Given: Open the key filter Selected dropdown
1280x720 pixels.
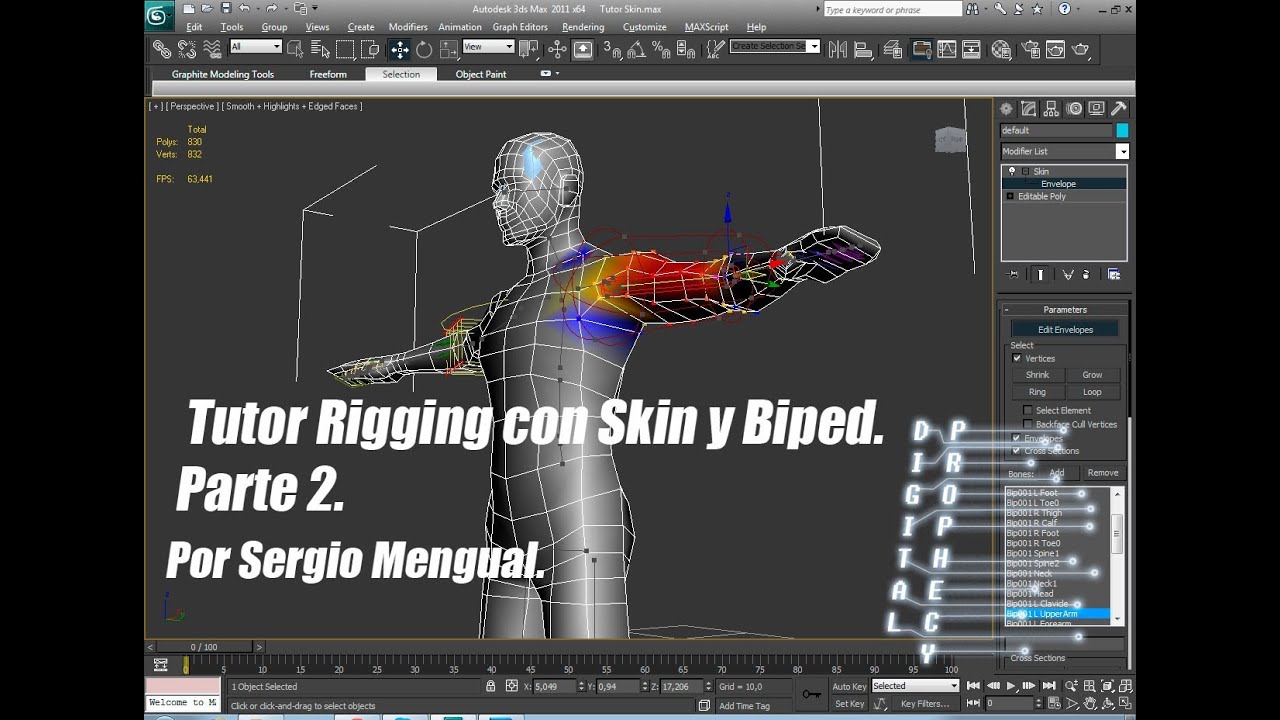Looking at the screenshot, I should pos(915,686).
